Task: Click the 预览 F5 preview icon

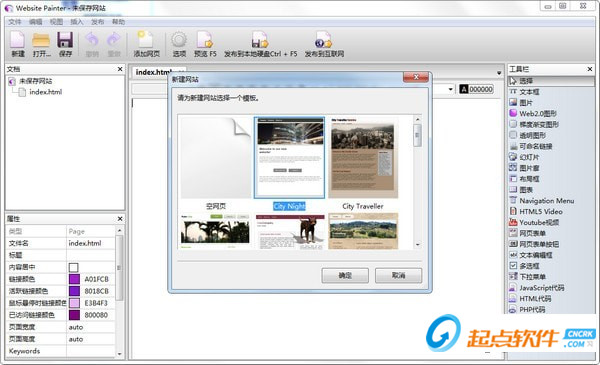Action: tap(205, 40)
